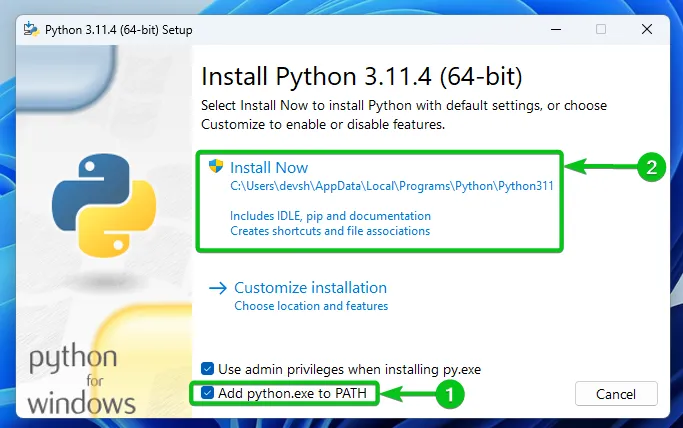683x428 pixels.
Task: Click the installer icon in title bar
Action: click(31, 30)
